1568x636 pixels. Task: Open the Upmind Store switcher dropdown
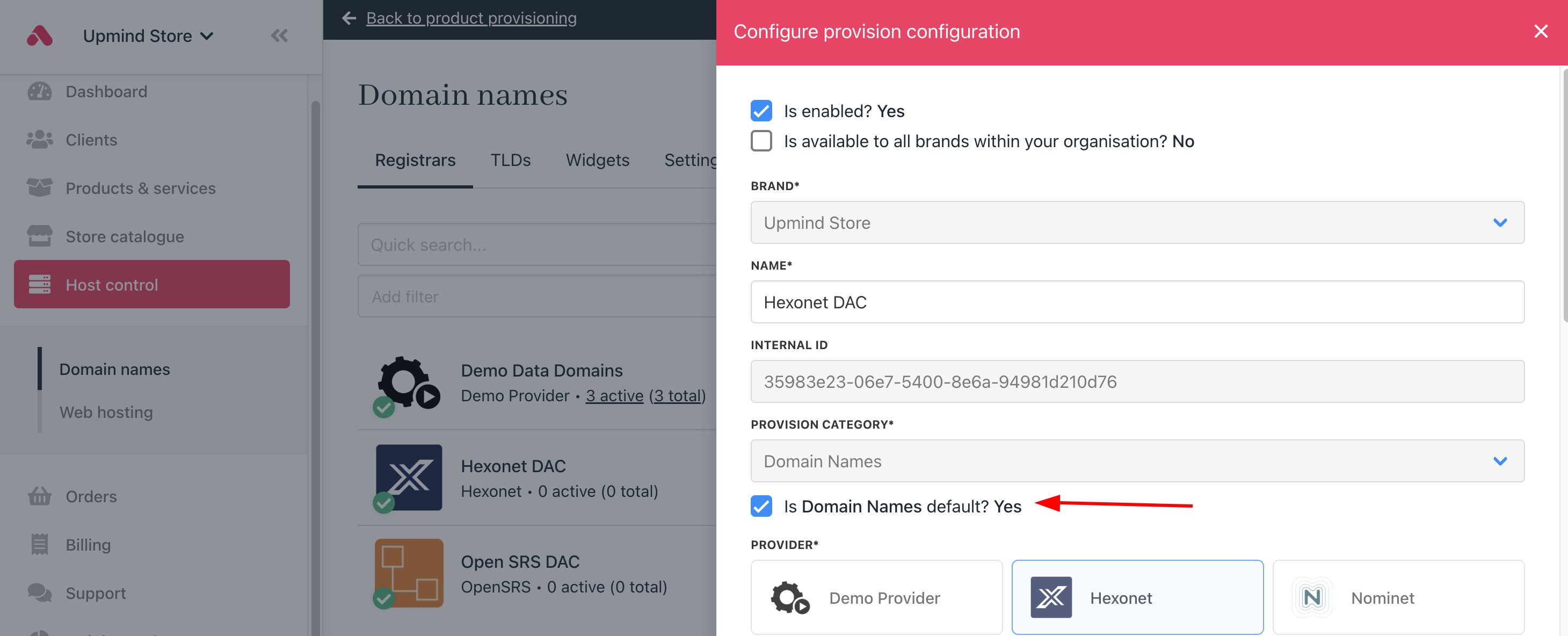pyautogui.click(x=148, y=36)
